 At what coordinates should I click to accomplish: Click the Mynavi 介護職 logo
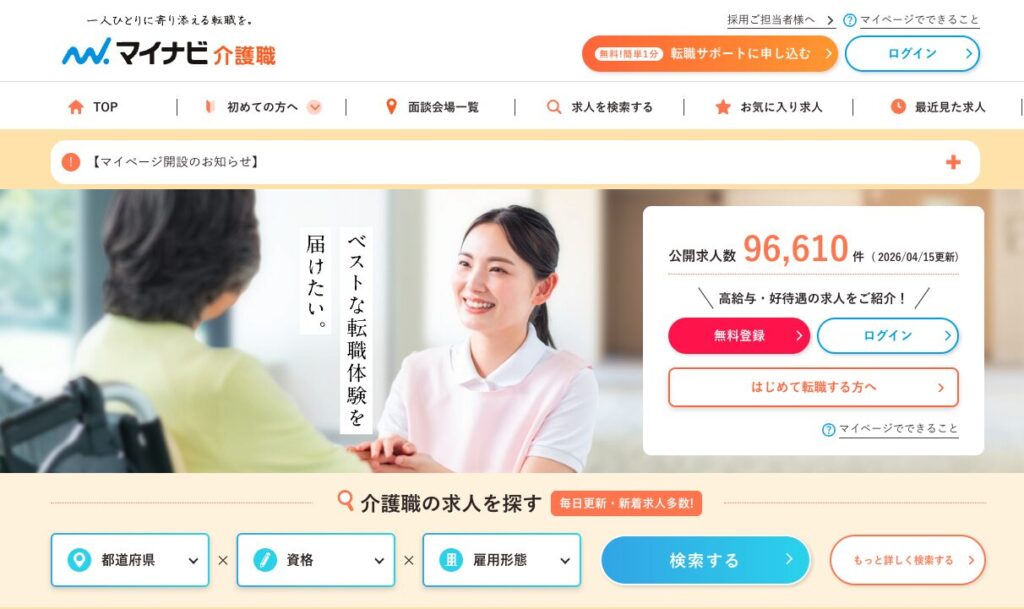point(169,52)
